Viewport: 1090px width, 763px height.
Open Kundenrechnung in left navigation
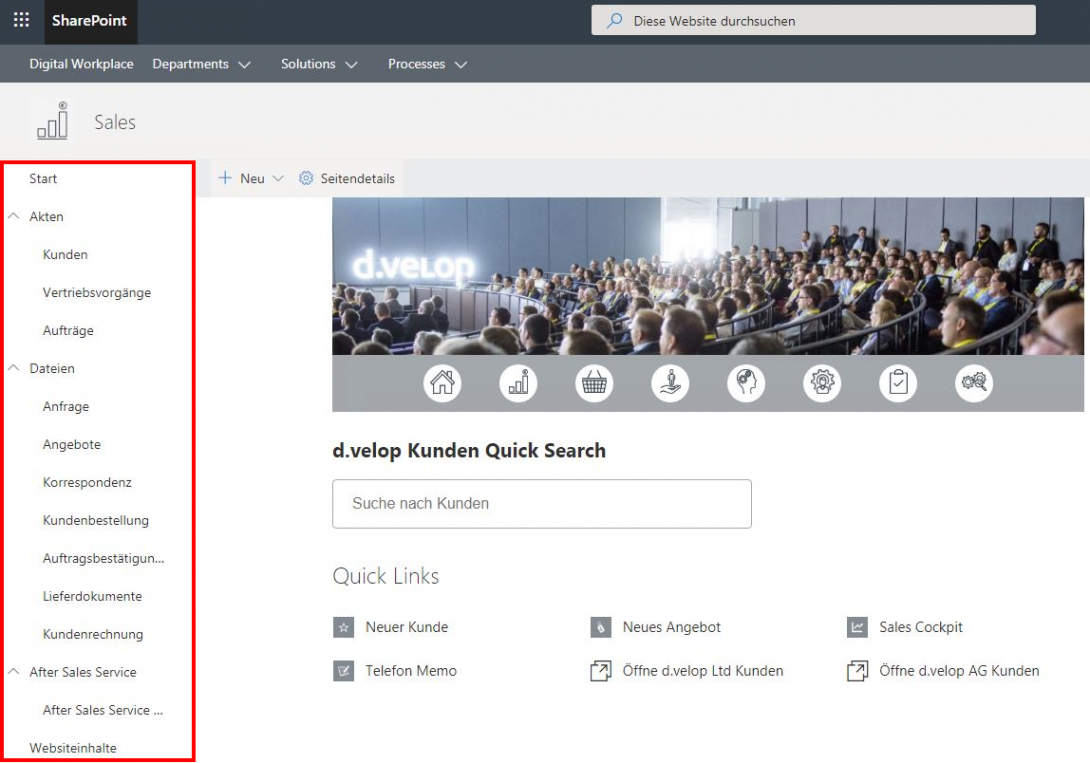(93, 634)
